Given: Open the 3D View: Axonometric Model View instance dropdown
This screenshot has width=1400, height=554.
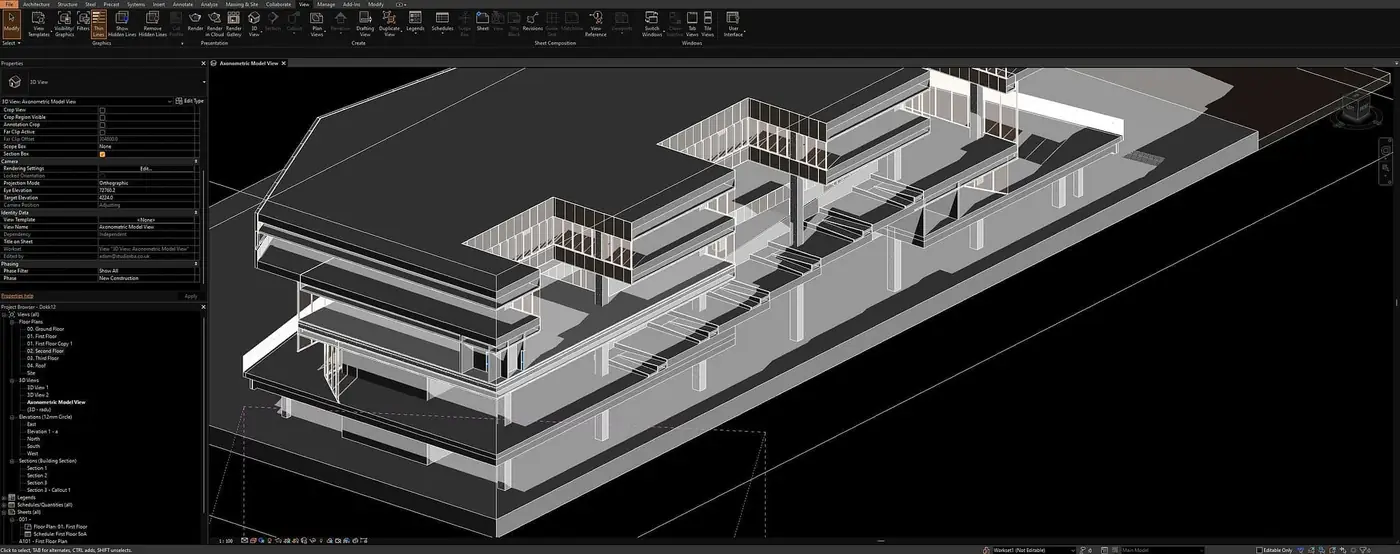Looking at the screenshot, I should coord(168,101).
